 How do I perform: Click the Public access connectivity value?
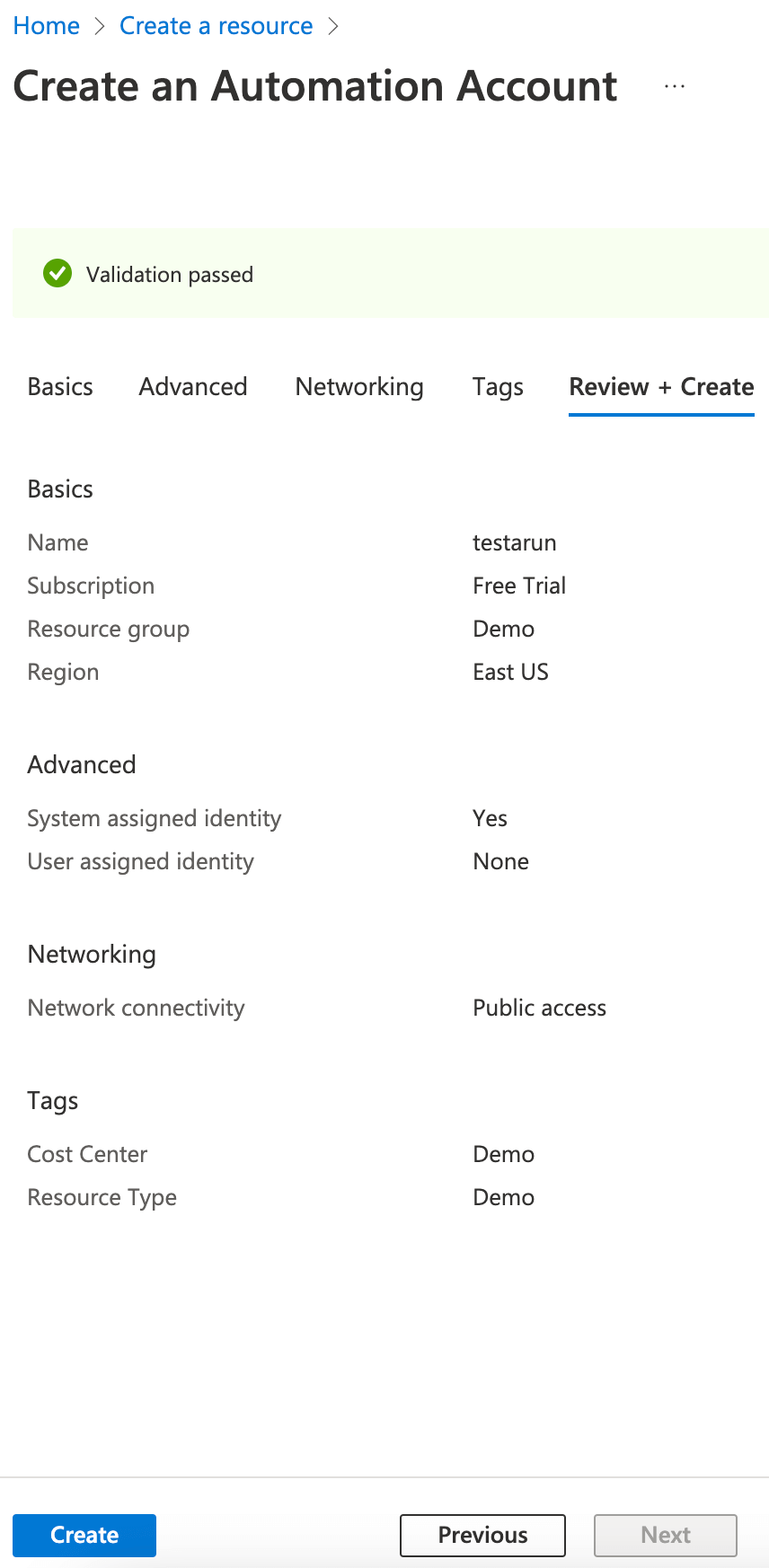[x=539, y=1009]
